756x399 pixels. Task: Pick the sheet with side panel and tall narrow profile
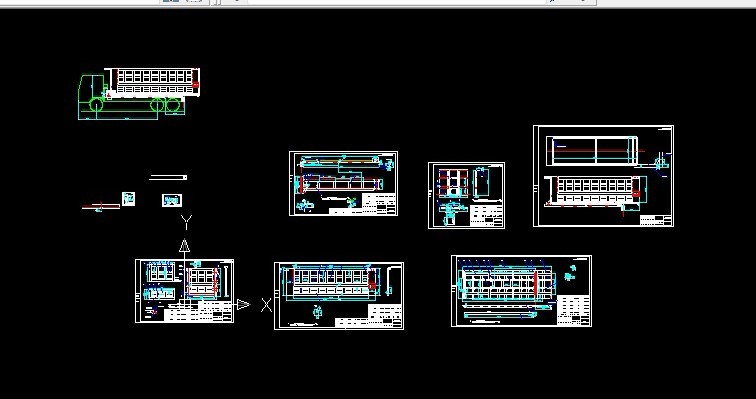339,296
